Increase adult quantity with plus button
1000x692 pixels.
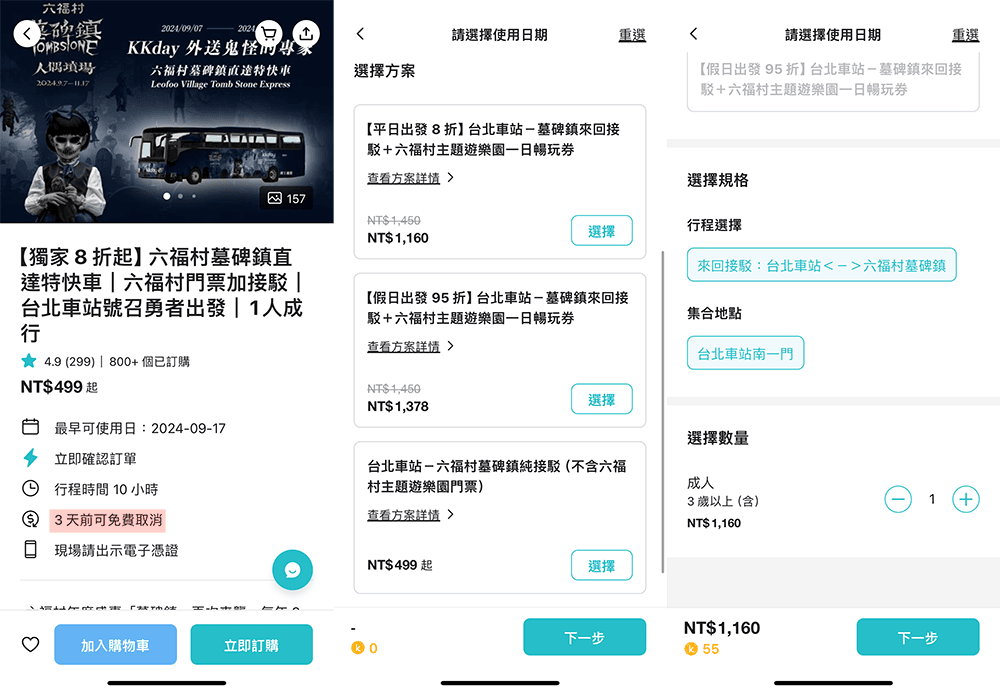tap(965, 499)
